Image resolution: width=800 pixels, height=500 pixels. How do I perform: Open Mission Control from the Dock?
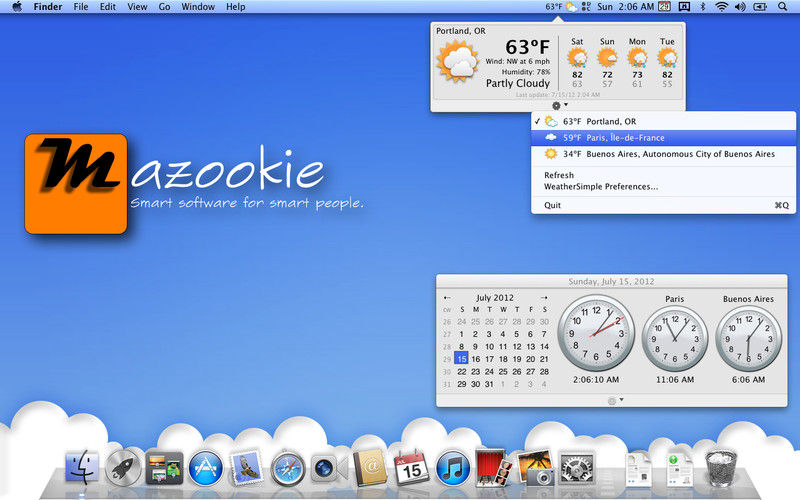pyautogui.click(x=164, y=468)
